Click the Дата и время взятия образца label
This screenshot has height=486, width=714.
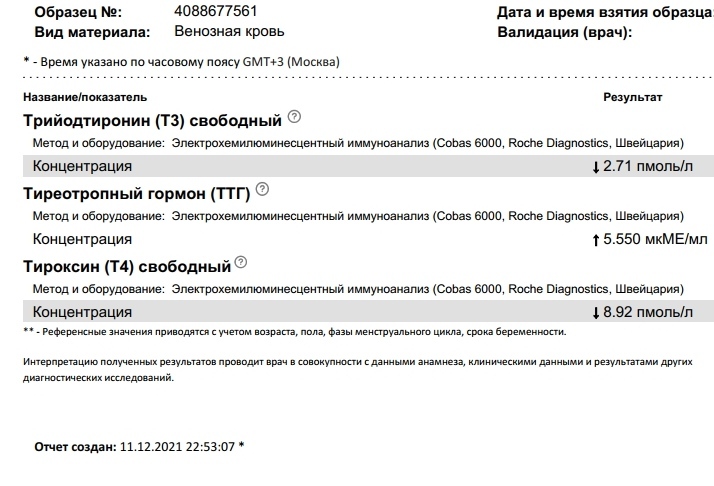605,12
